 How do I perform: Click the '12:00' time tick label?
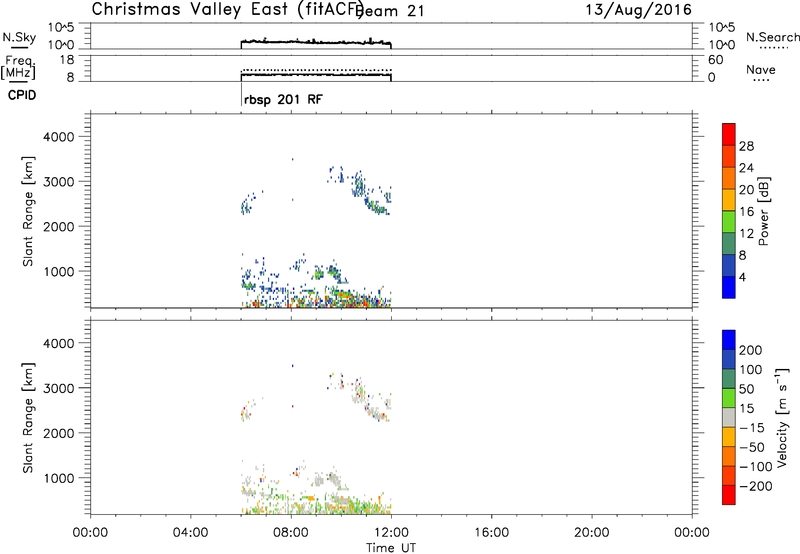[391, 533]
